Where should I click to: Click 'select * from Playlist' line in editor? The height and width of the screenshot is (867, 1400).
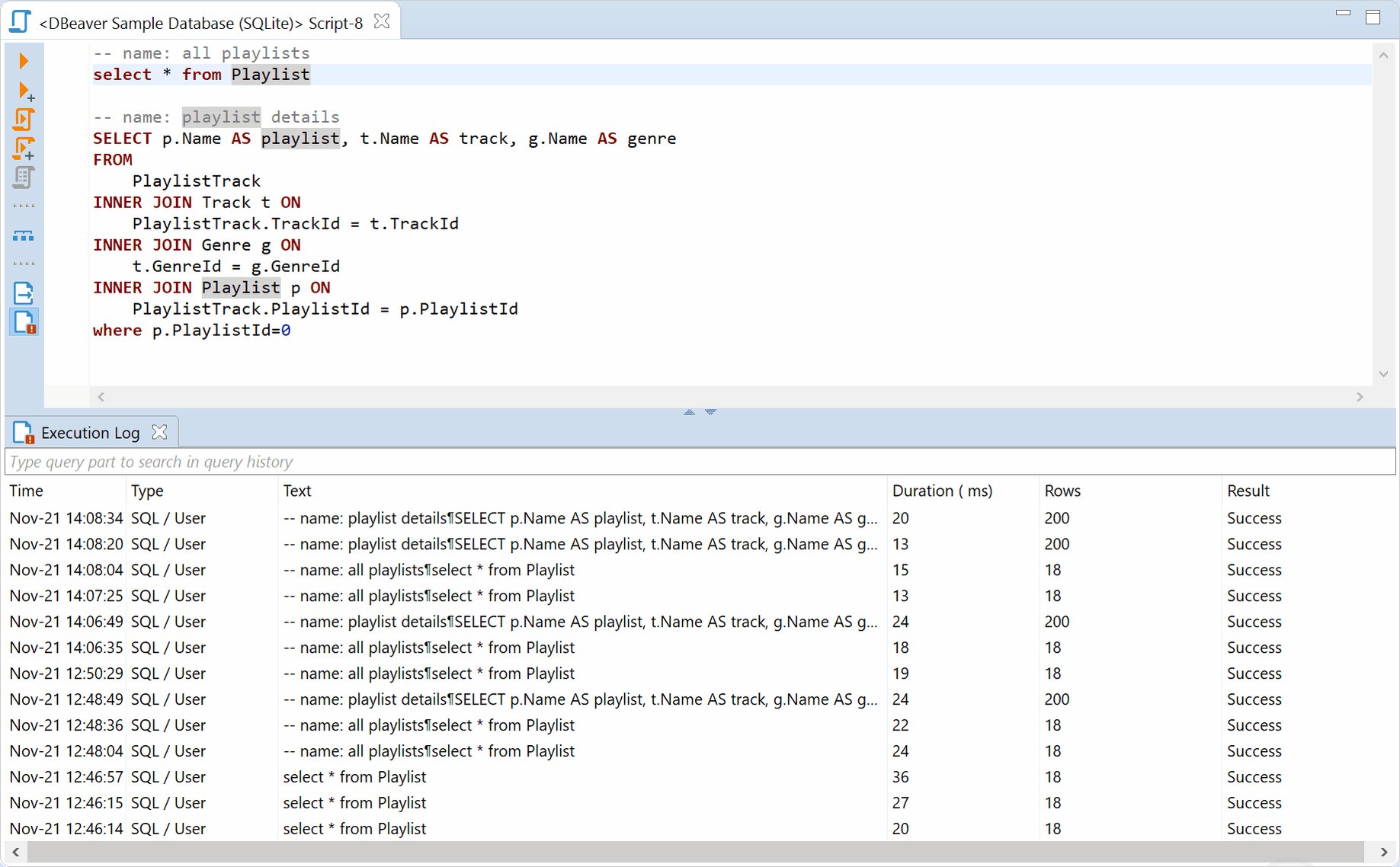201,75
